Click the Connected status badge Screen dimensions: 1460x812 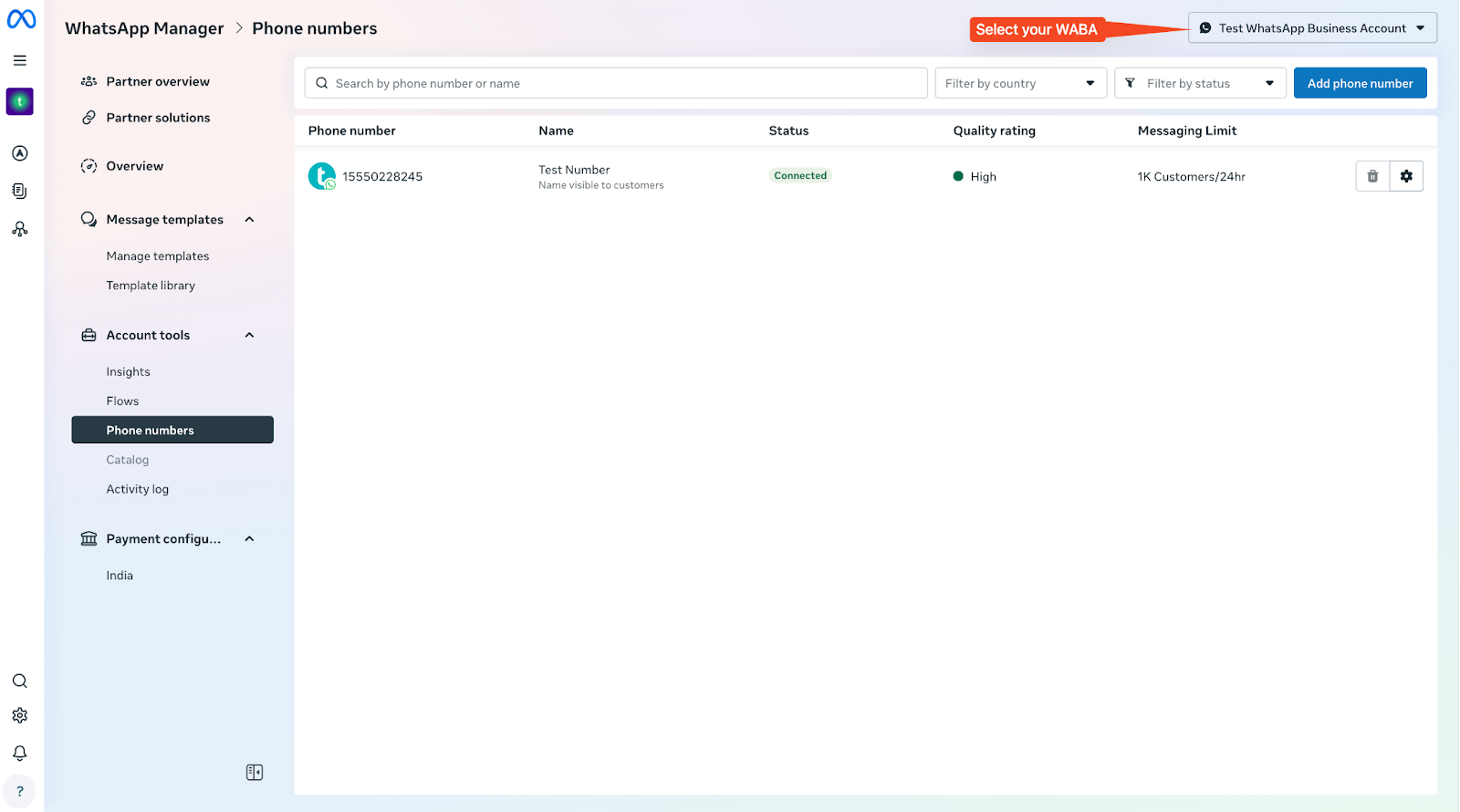[x=800, y=176]
